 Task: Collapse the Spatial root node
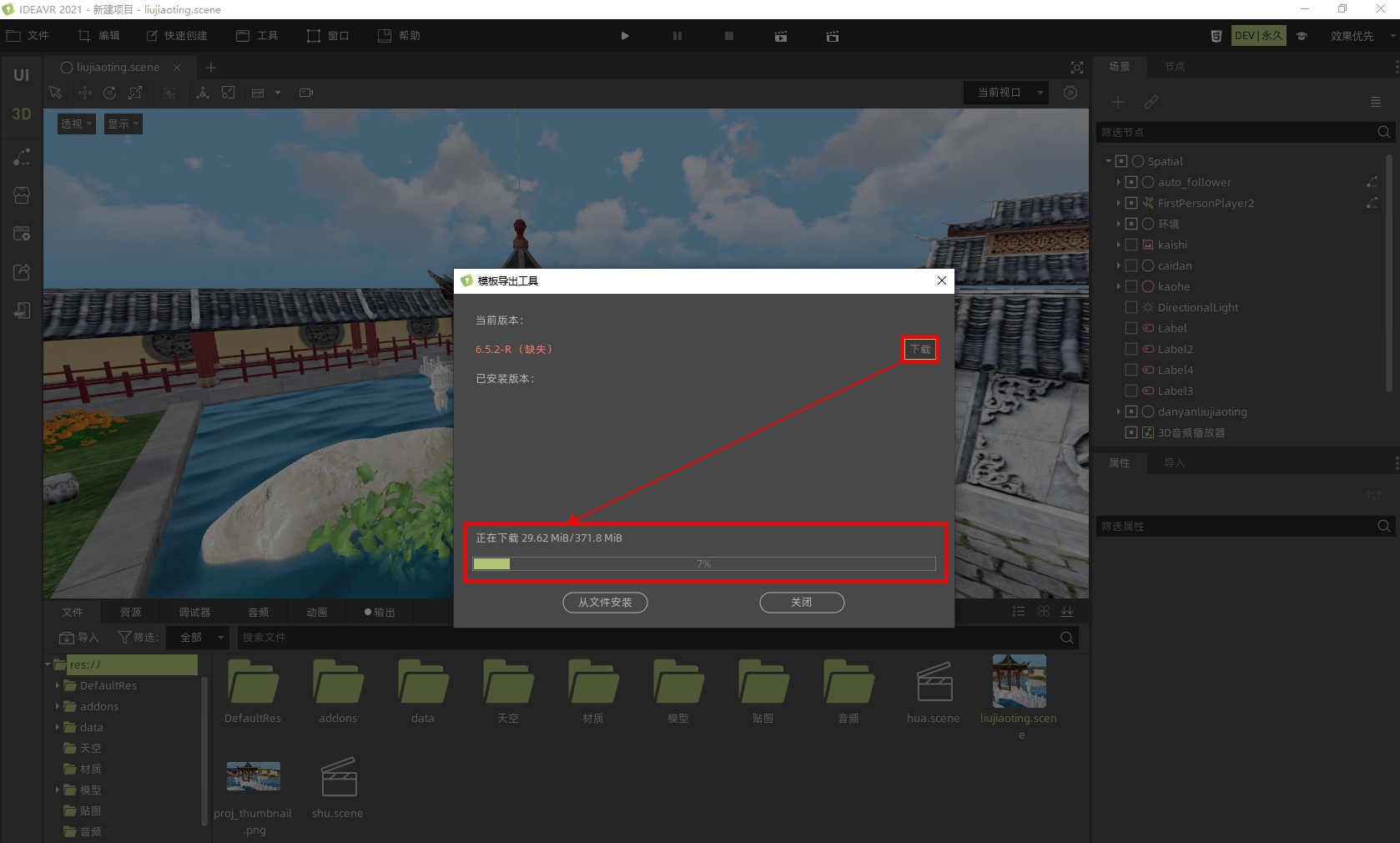[x=1109, y=161]
